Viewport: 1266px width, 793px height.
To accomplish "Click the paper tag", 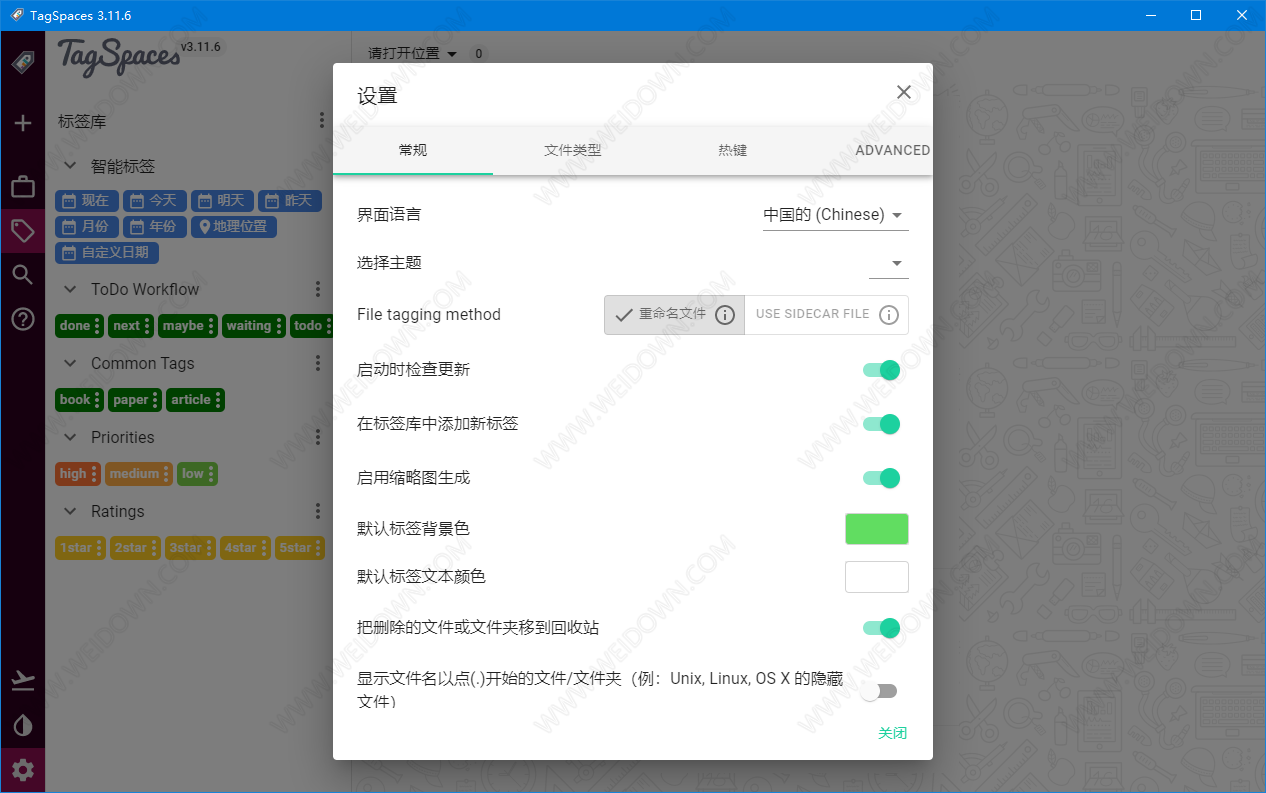I will 135,400.
